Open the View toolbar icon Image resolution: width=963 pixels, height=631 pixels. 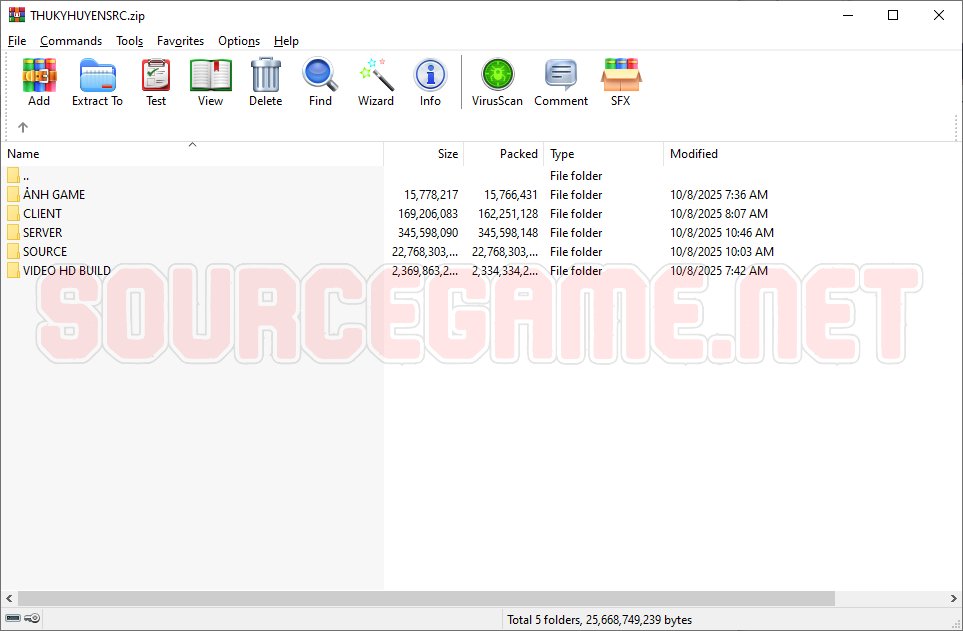click(x=210, y=81)
